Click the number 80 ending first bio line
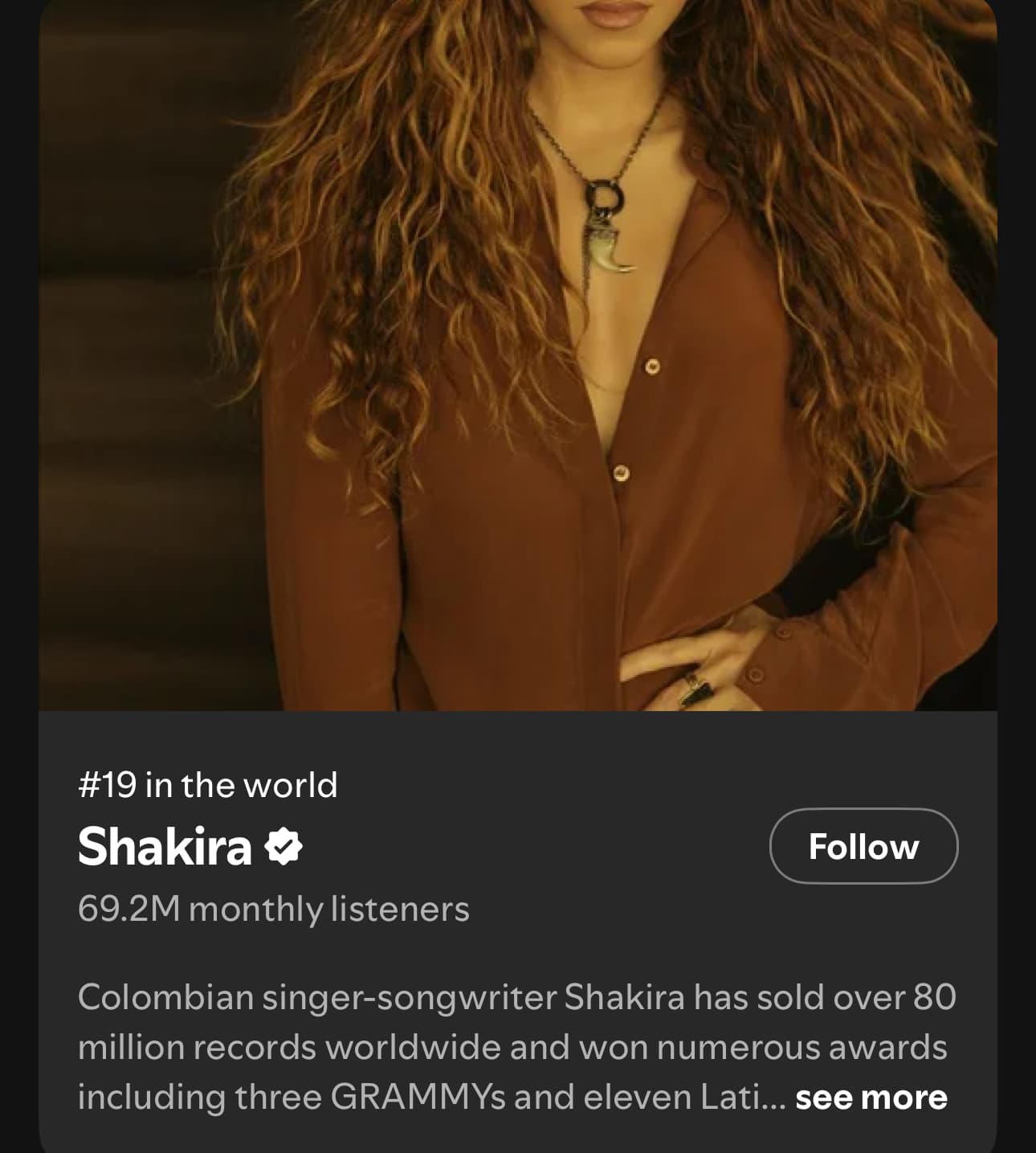 coord(935,997)
